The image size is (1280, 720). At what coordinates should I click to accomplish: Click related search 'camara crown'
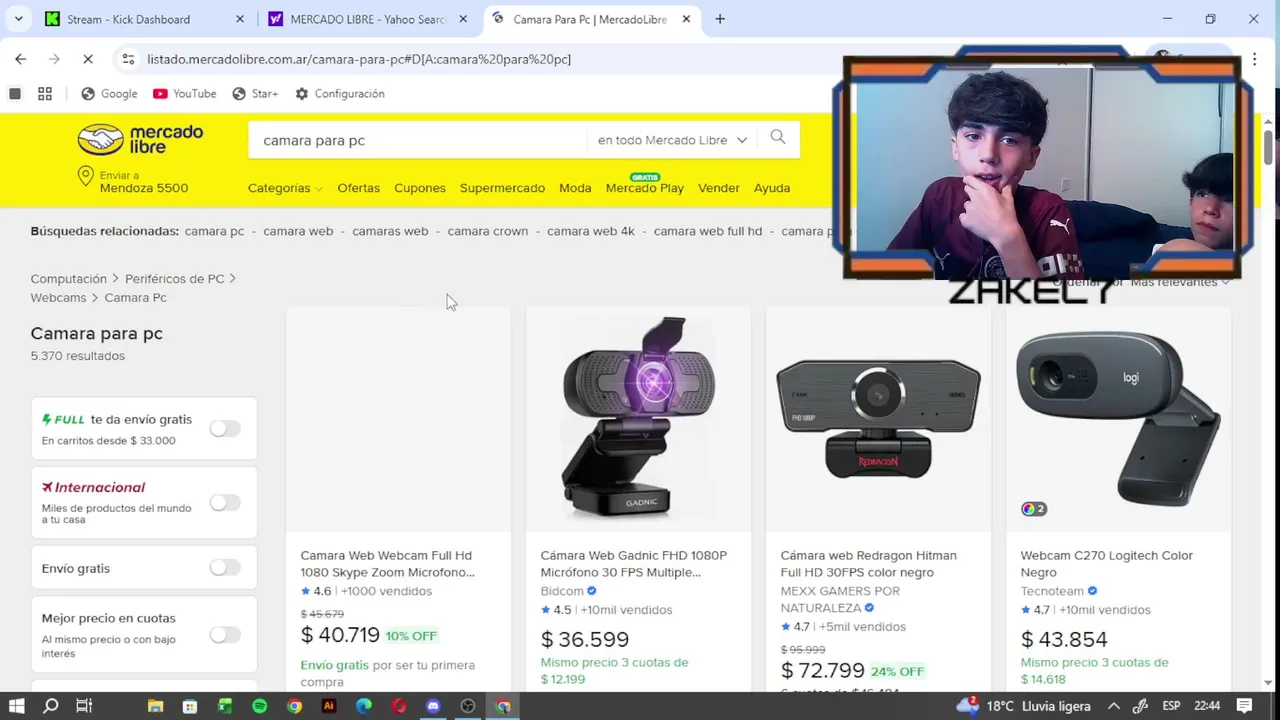487,231
